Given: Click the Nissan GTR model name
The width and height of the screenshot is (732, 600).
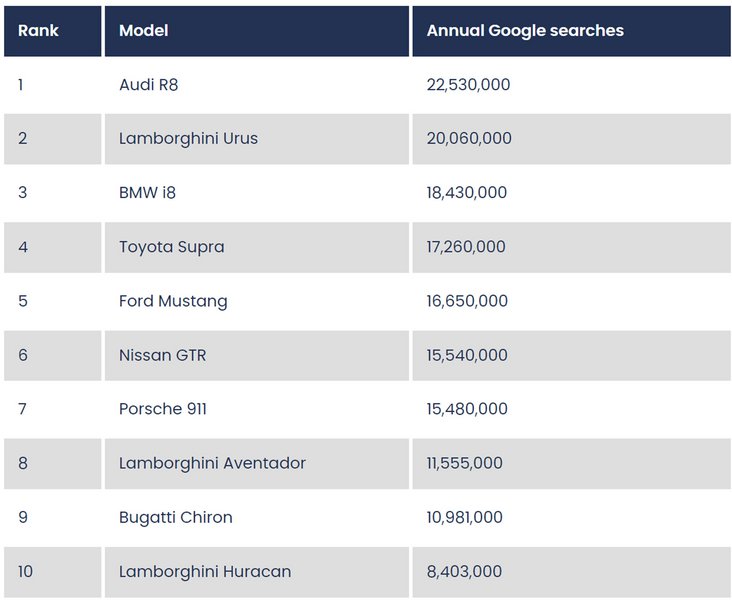Looking at the screenshot, I should [162, 355].
